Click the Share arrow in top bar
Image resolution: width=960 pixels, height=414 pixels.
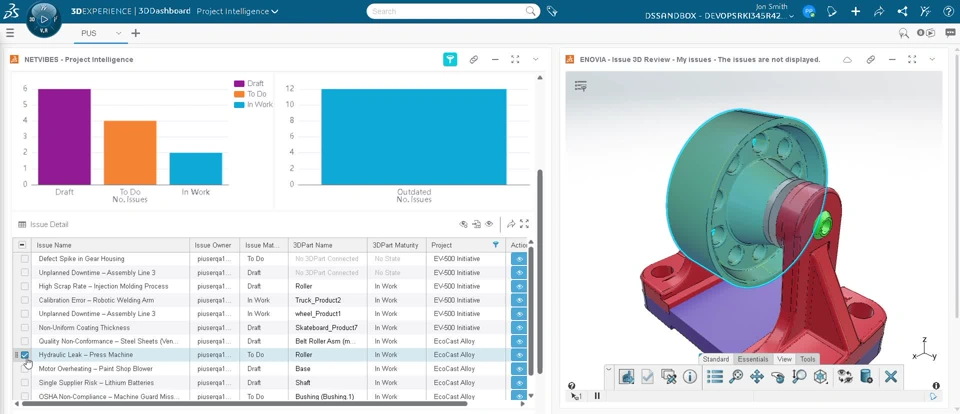click(879, 11)
